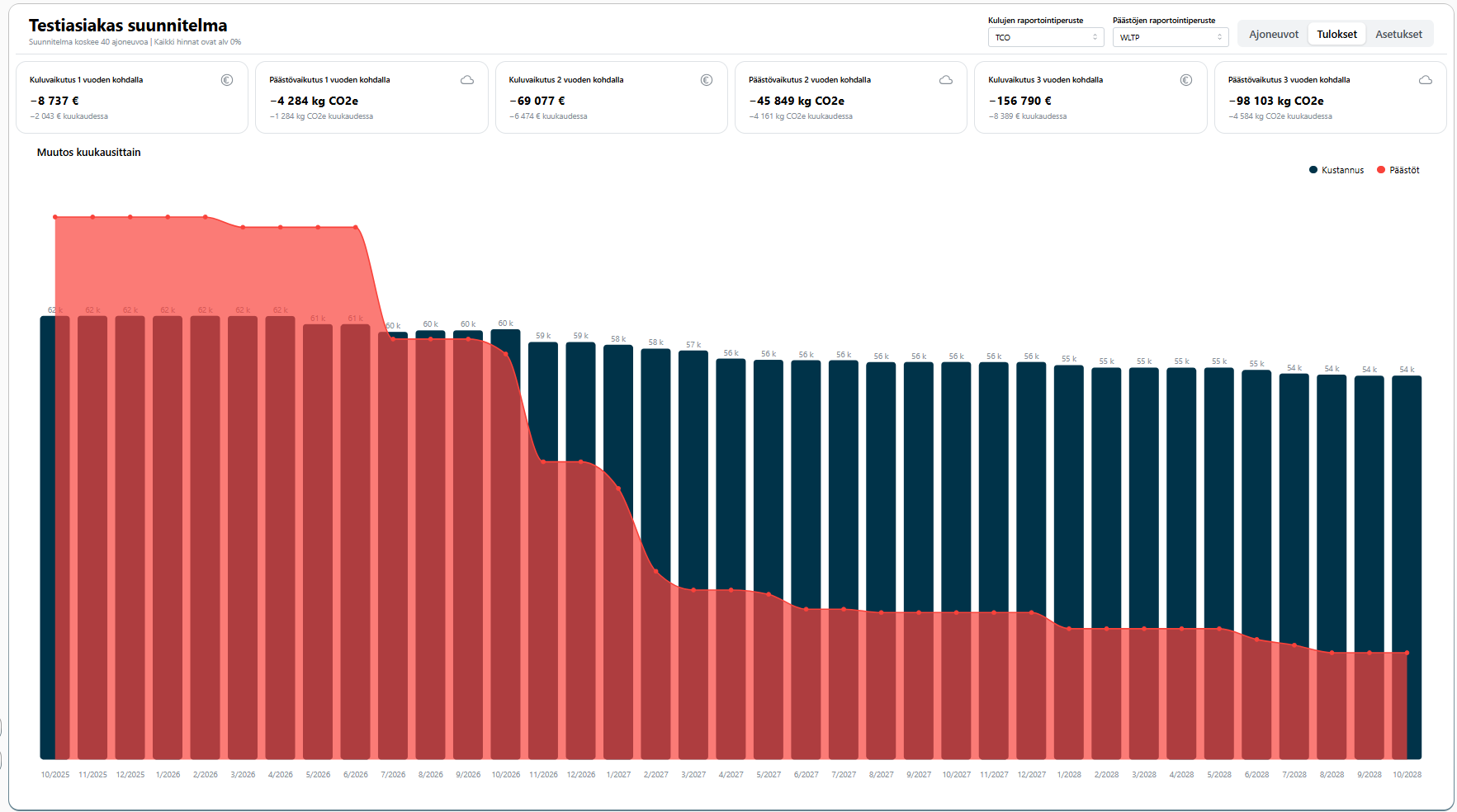Click euro icon in 2-year cost card
Image resolution: width=1457 pixels, height=812 pixels.
point(707,80)
